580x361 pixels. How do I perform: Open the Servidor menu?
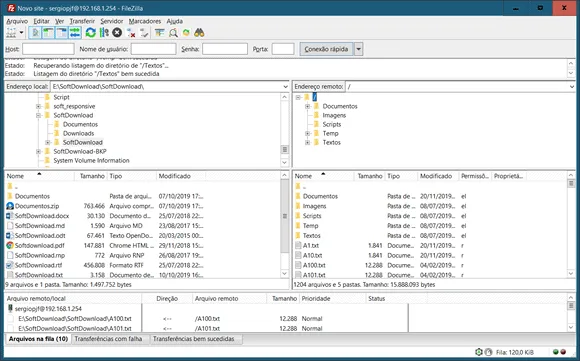(111, 21)
